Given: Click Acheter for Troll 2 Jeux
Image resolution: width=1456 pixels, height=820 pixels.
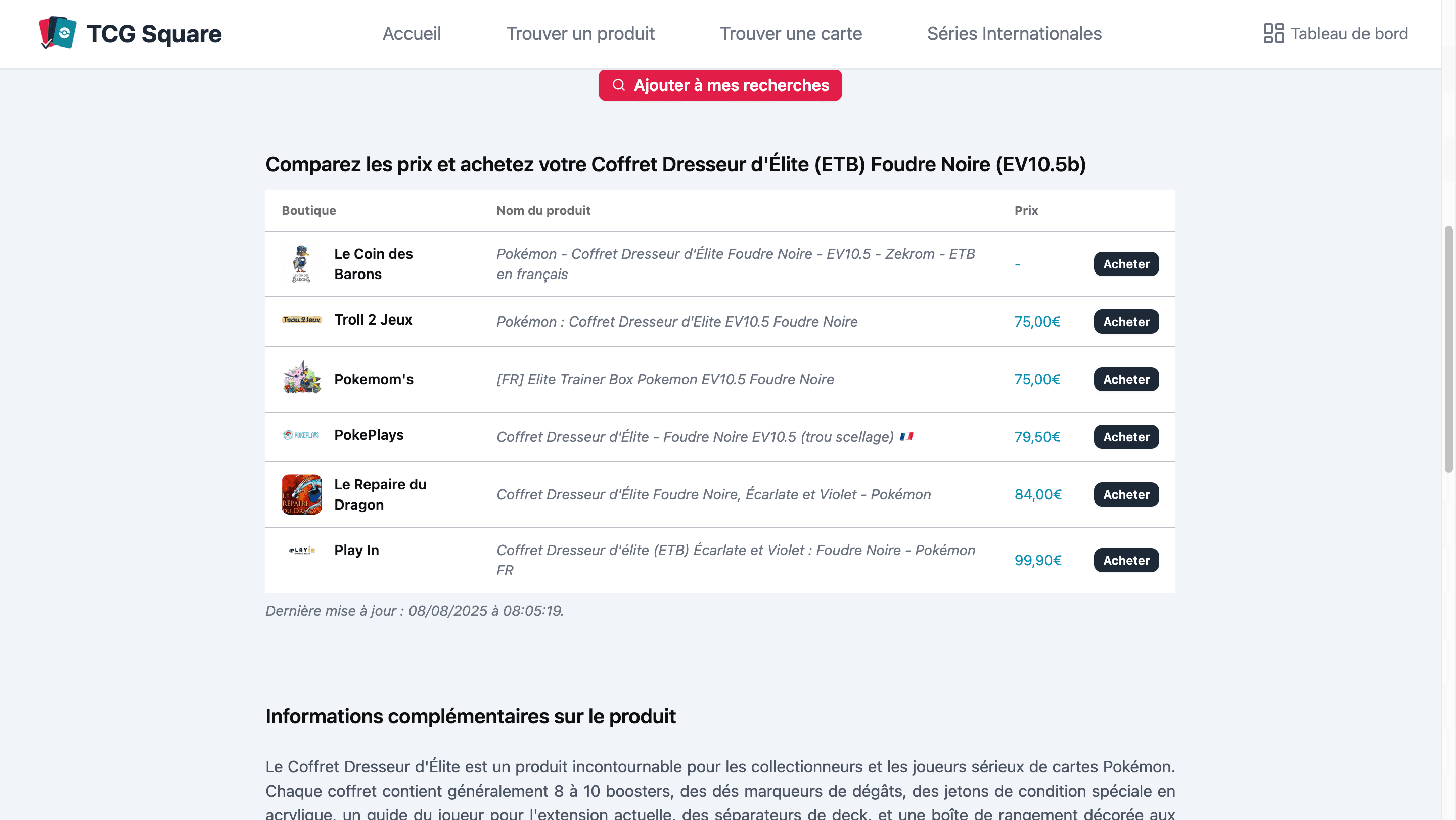Looking at the screenshot, I should coord(1125,322).
